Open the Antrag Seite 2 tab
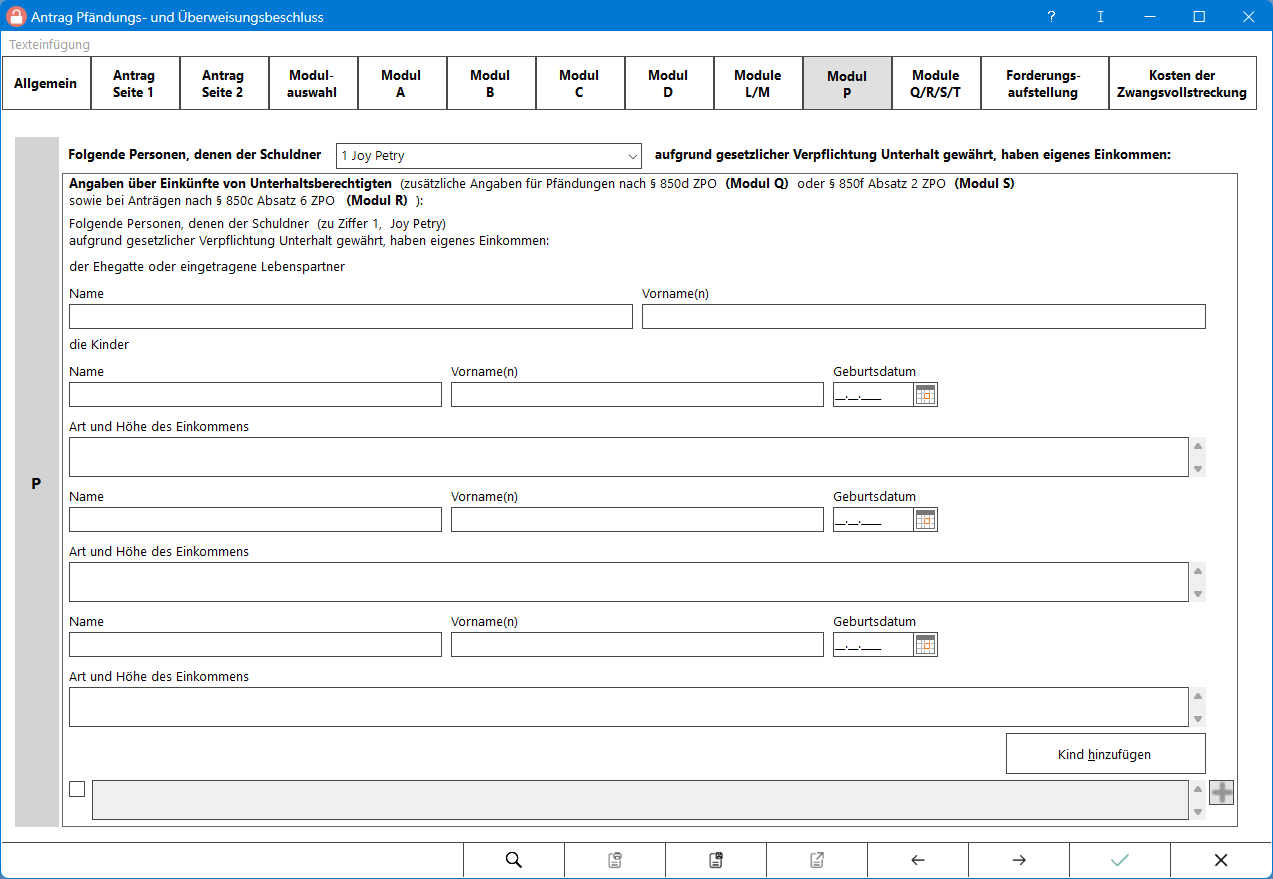This screenshot has width=1273, height=879. 223,83
